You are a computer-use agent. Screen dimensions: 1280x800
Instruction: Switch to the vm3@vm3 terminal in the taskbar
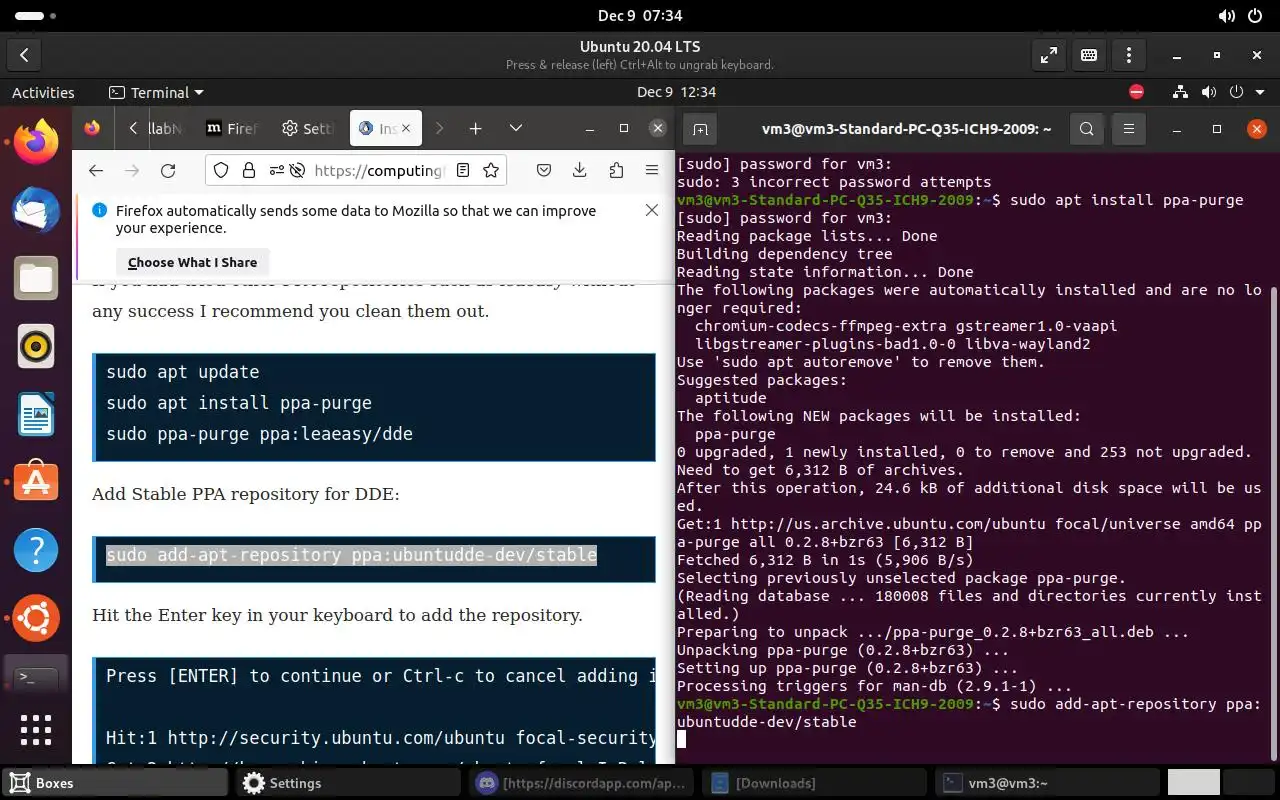[x=1049, y=783]
